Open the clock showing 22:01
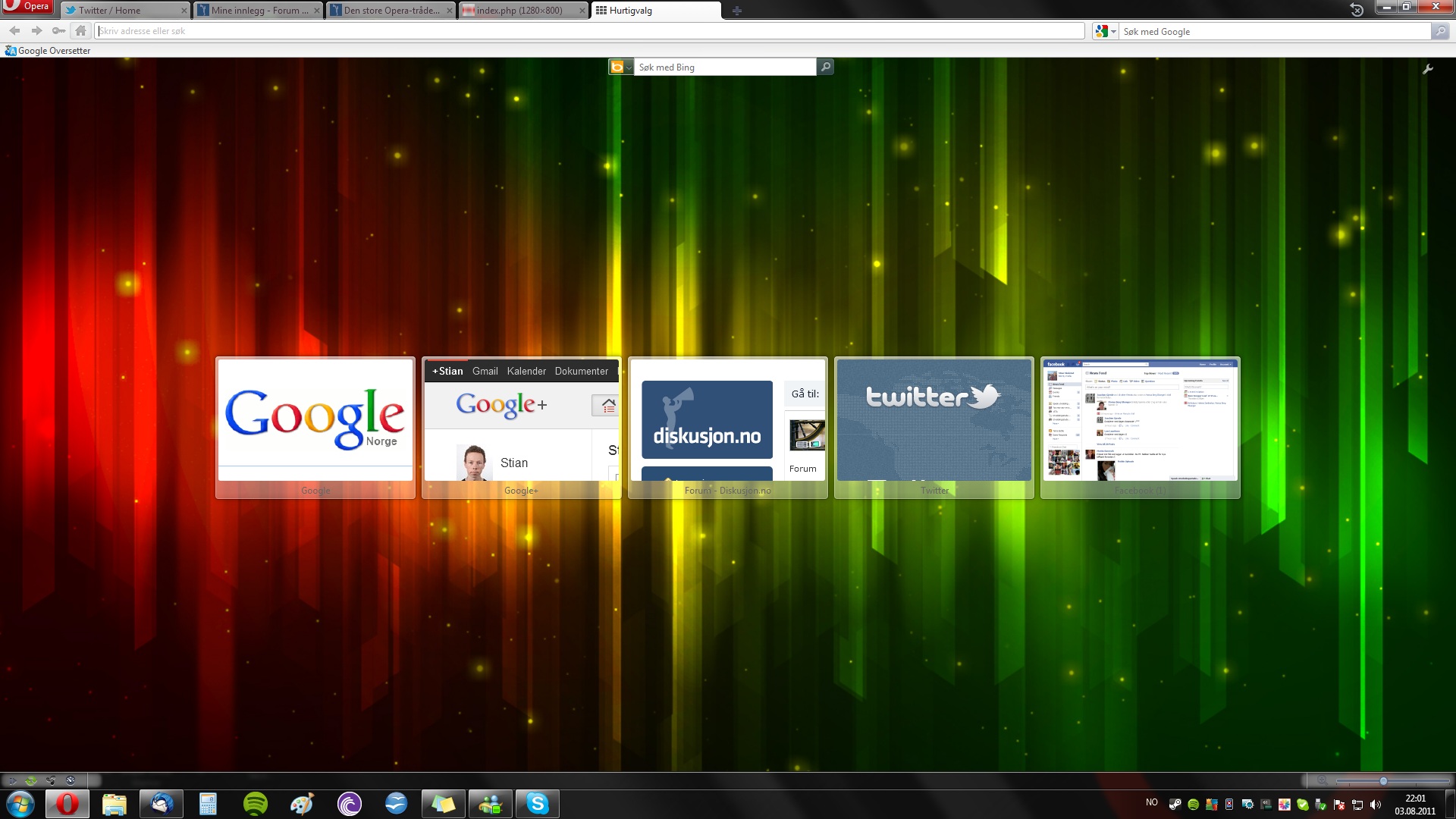Image resolution: width=1456 pixels, height=819 pixels. [x=1415, y=805]
